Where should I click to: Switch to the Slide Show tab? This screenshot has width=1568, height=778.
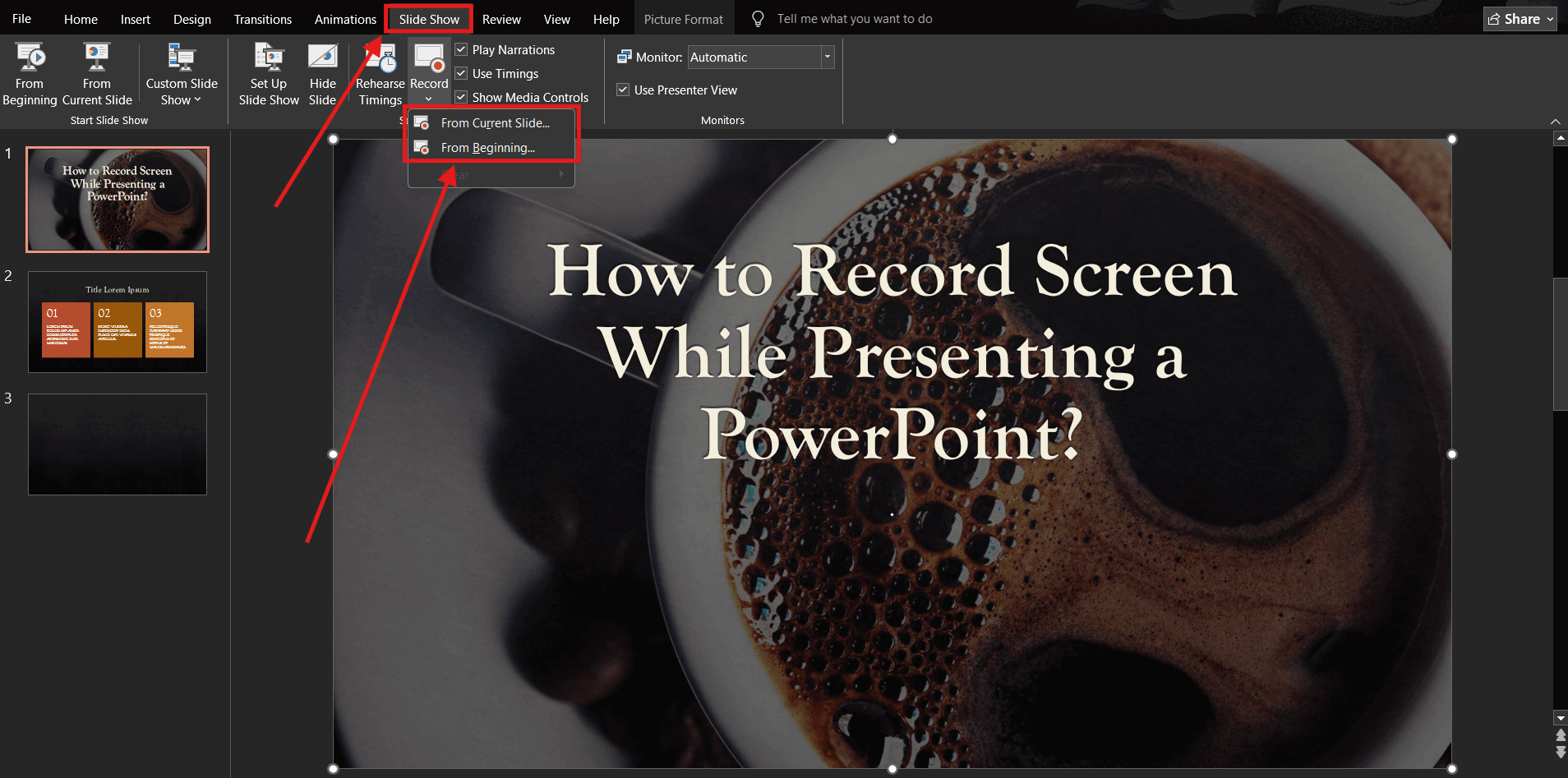[428, 18]
